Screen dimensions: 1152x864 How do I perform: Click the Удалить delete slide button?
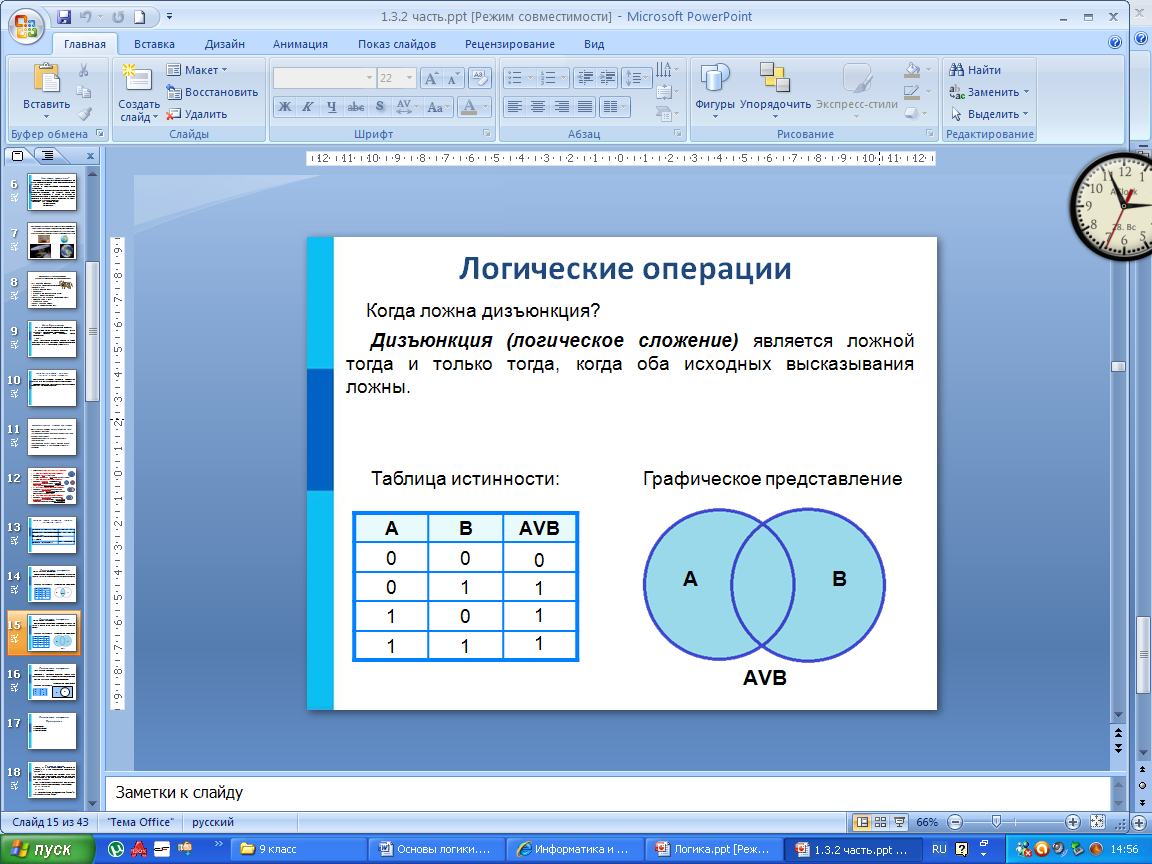(x=197, y=114)
